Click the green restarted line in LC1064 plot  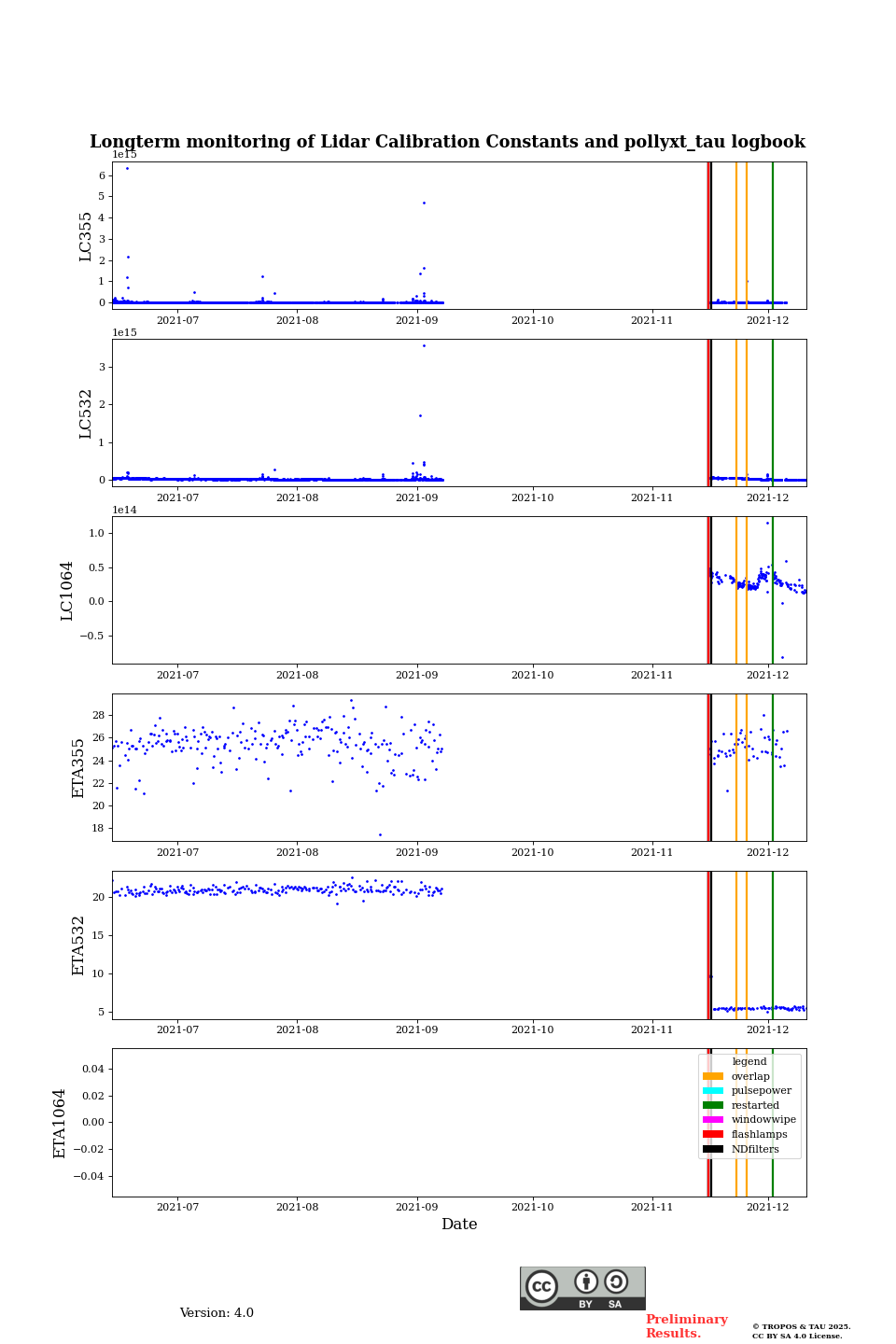pyautogui.click(x=773, y=590)
